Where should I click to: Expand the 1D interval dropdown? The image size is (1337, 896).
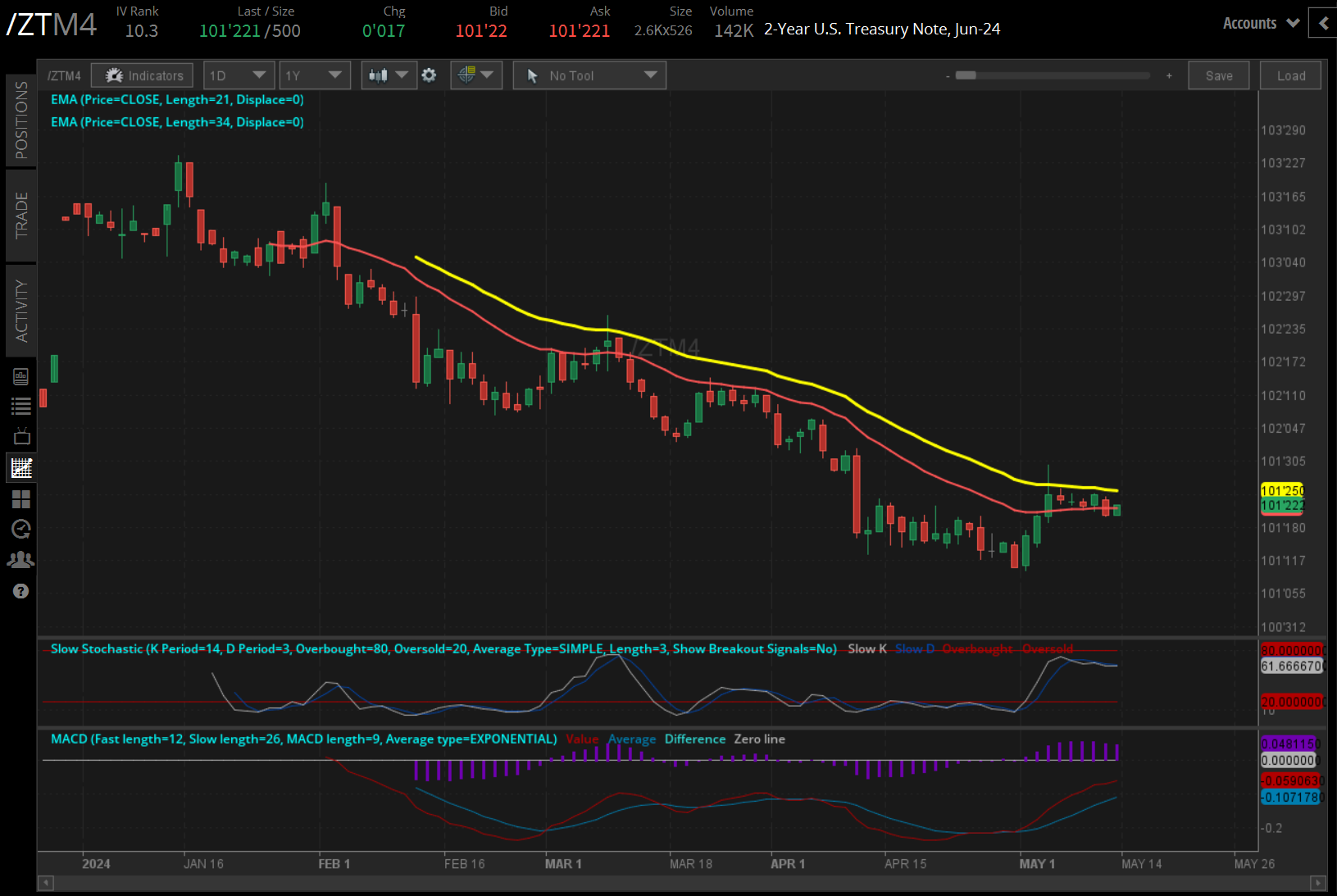238,75
